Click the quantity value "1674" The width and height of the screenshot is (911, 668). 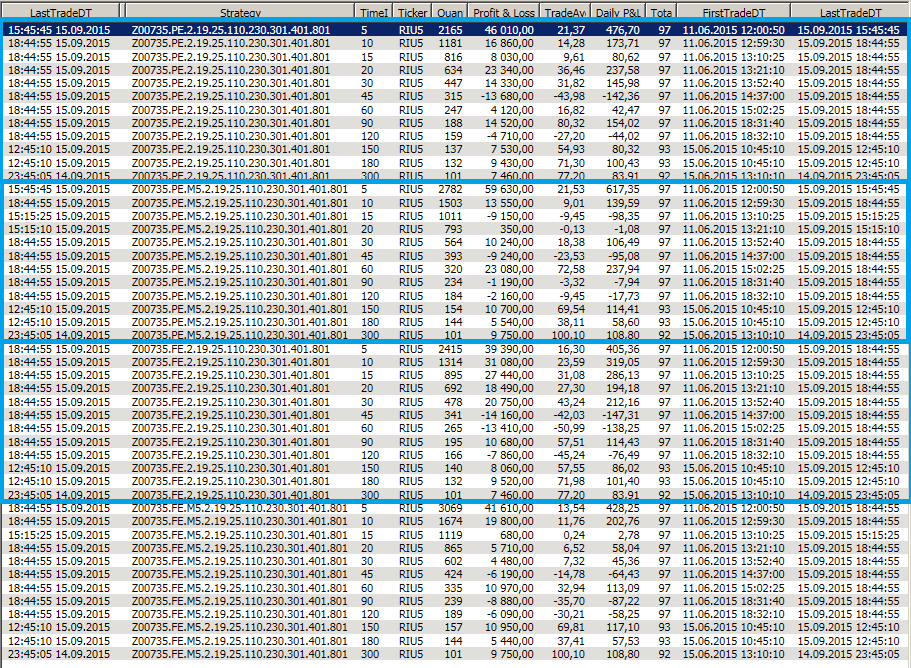tap(450, 521)
